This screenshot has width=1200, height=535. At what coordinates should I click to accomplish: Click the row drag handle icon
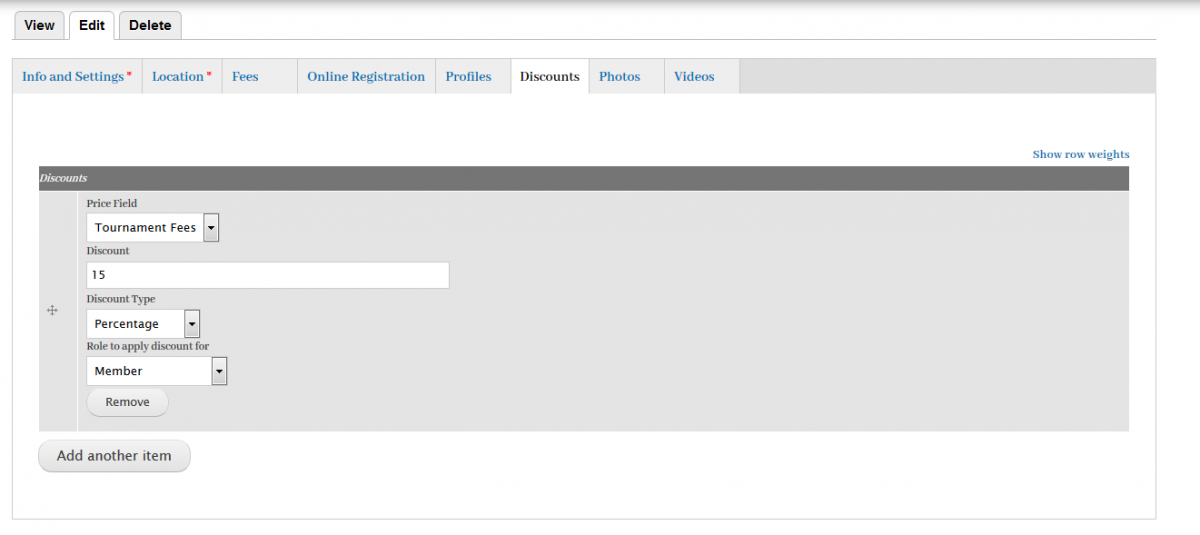[x=53, y=311]
